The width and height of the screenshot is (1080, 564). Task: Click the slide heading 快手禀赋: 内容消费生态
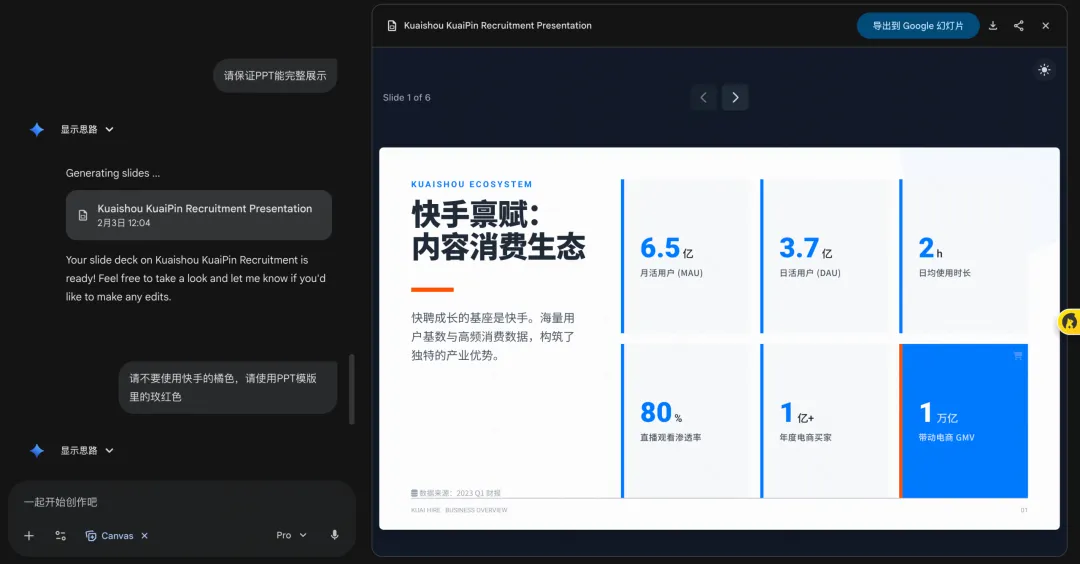pos(498,231)
